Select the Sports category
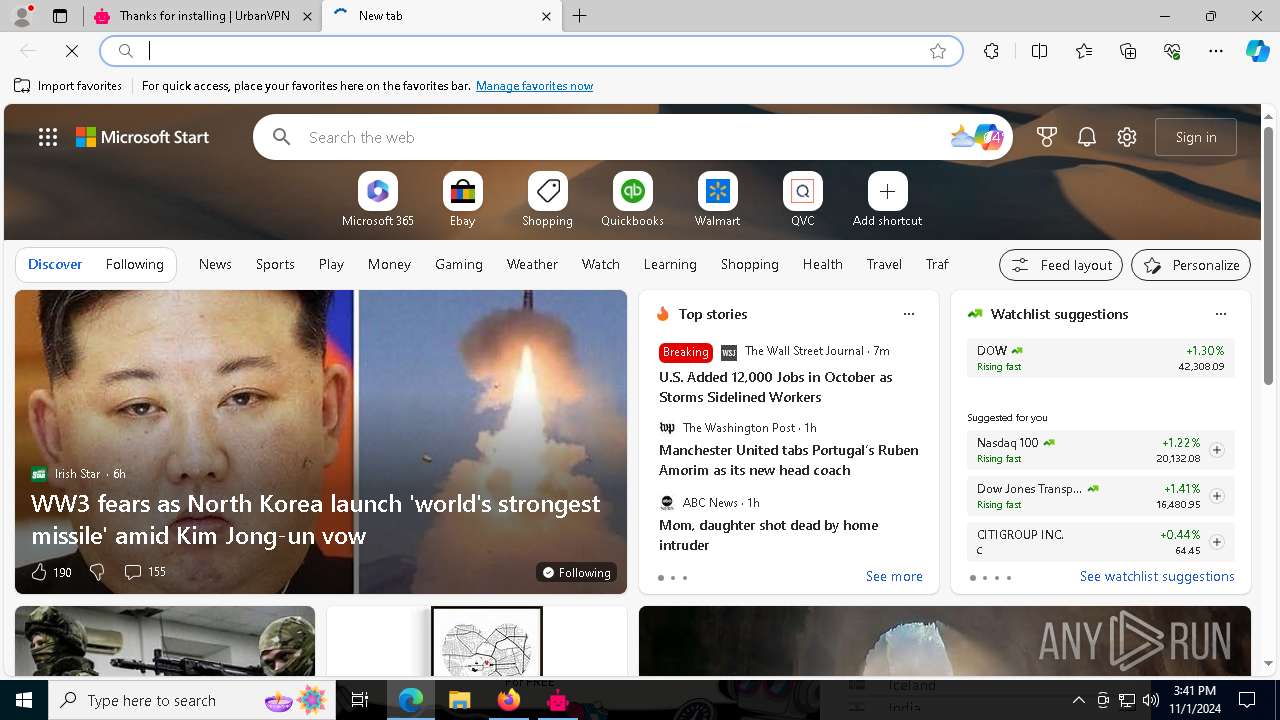The height and width of the screenshot is (720, 1280). click(x=275, y=264)
